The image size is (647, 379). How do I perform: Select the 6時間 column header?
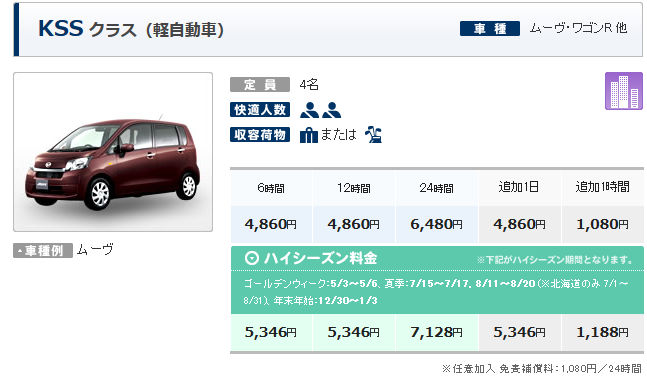(x=271, y=188)
